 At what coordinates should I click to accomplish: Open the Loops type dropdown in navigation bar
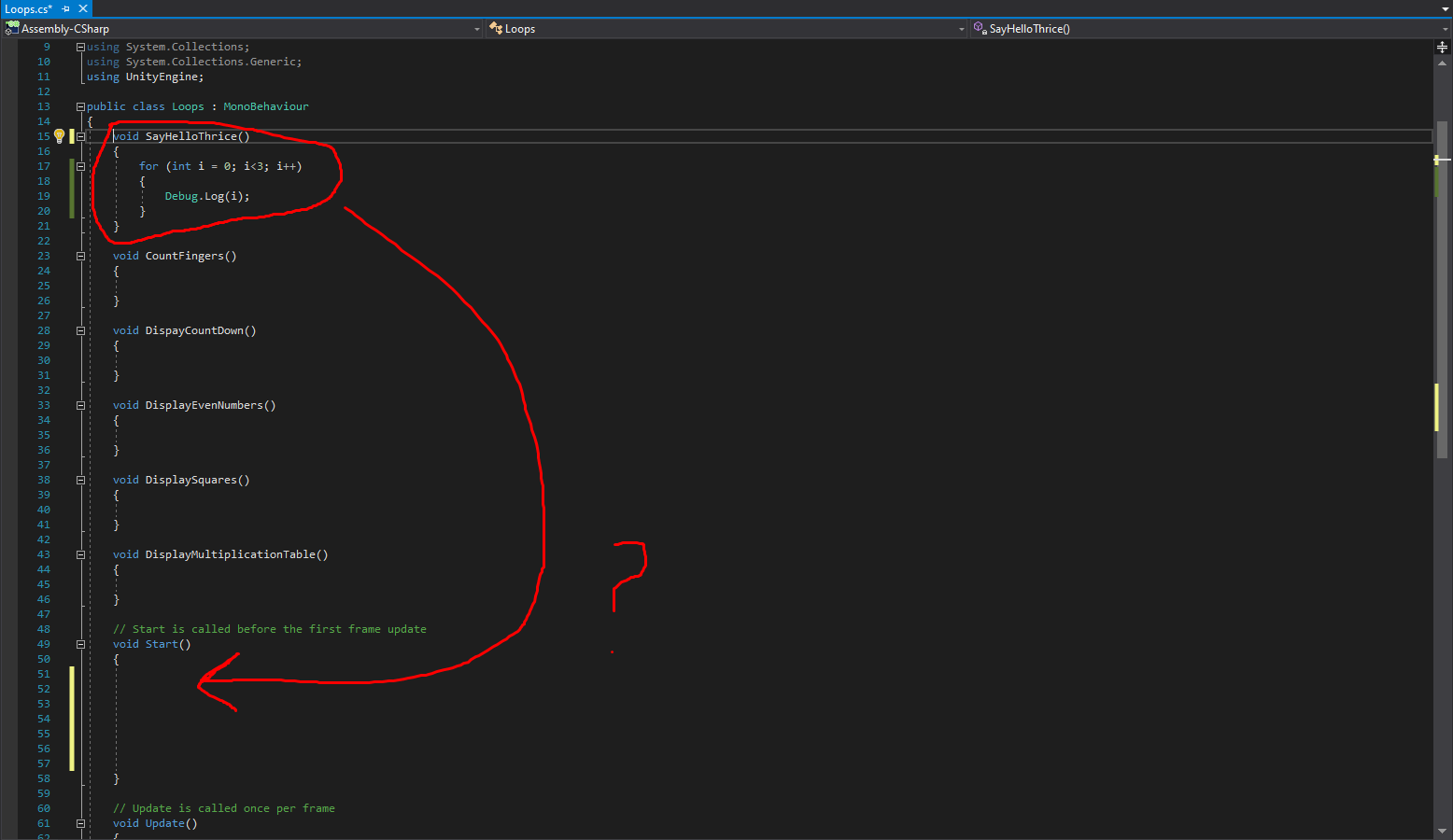tap(961, 28)
